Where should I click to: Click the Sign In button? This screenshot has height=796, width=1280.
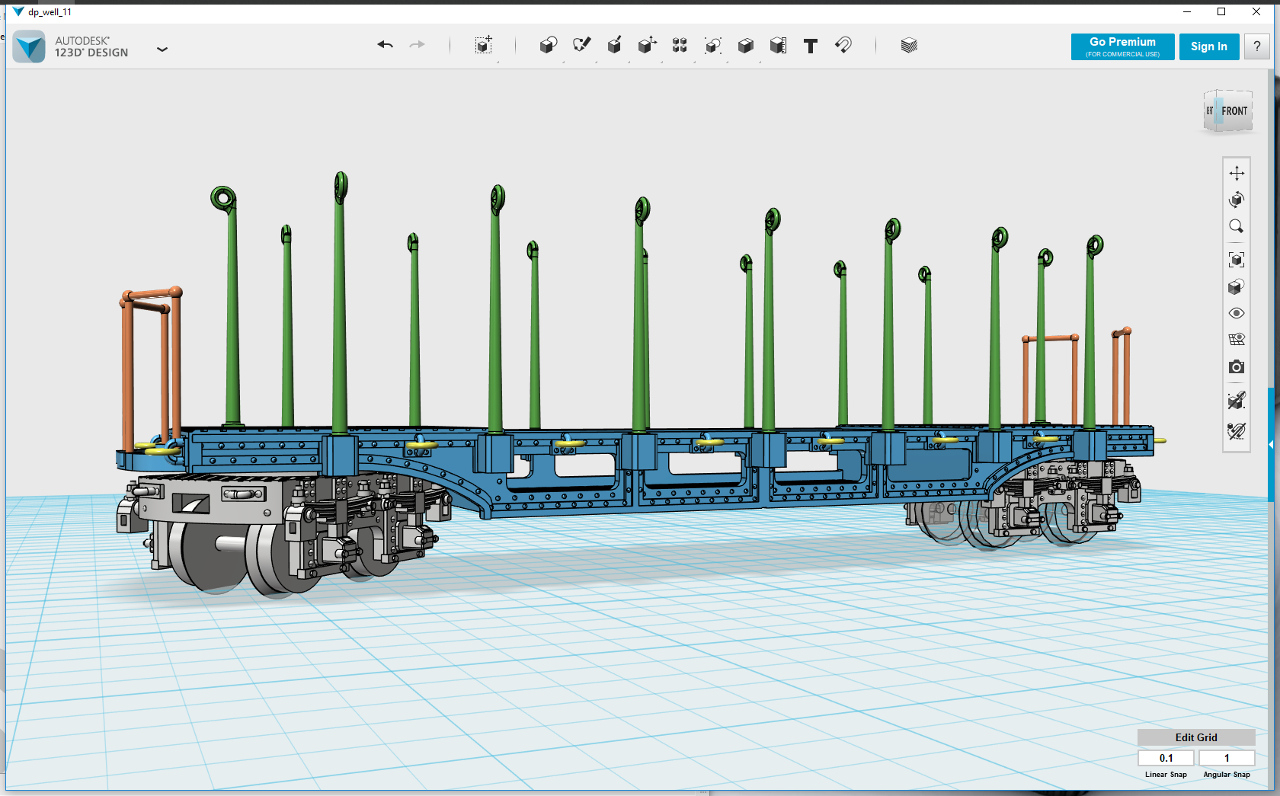[x=1209, y=46]
